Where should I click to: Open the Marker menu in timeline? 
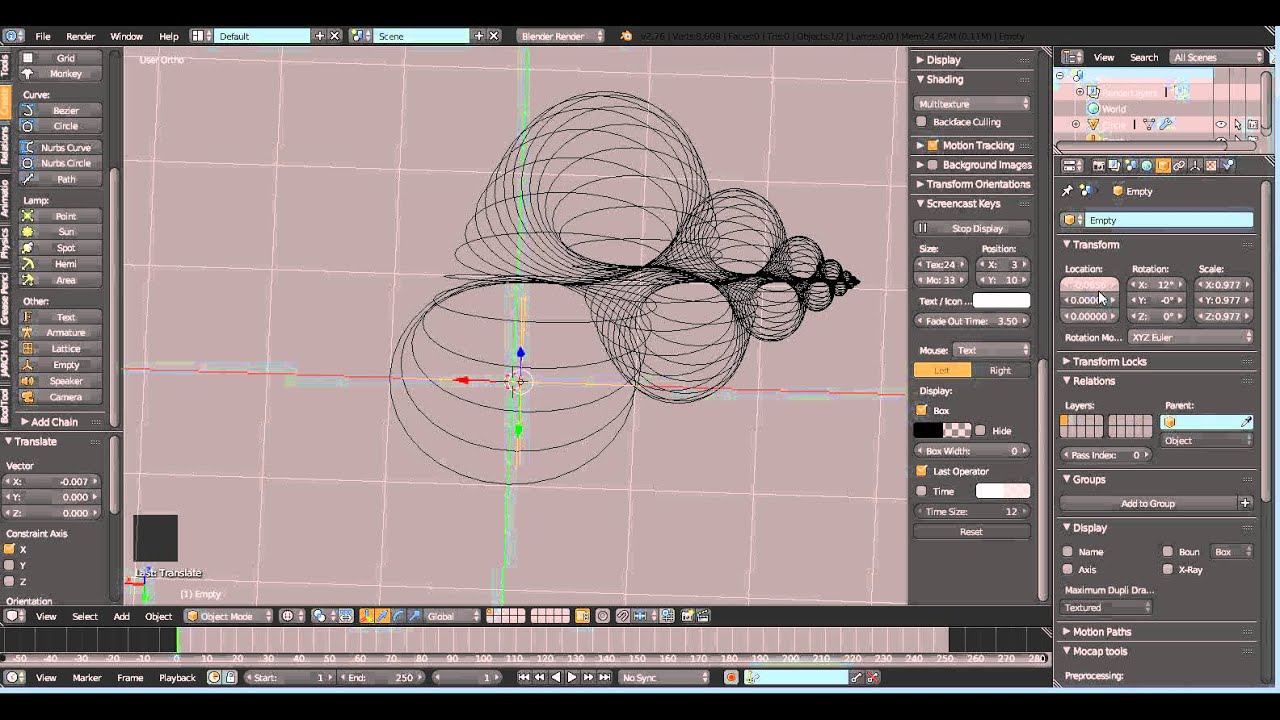87,678
